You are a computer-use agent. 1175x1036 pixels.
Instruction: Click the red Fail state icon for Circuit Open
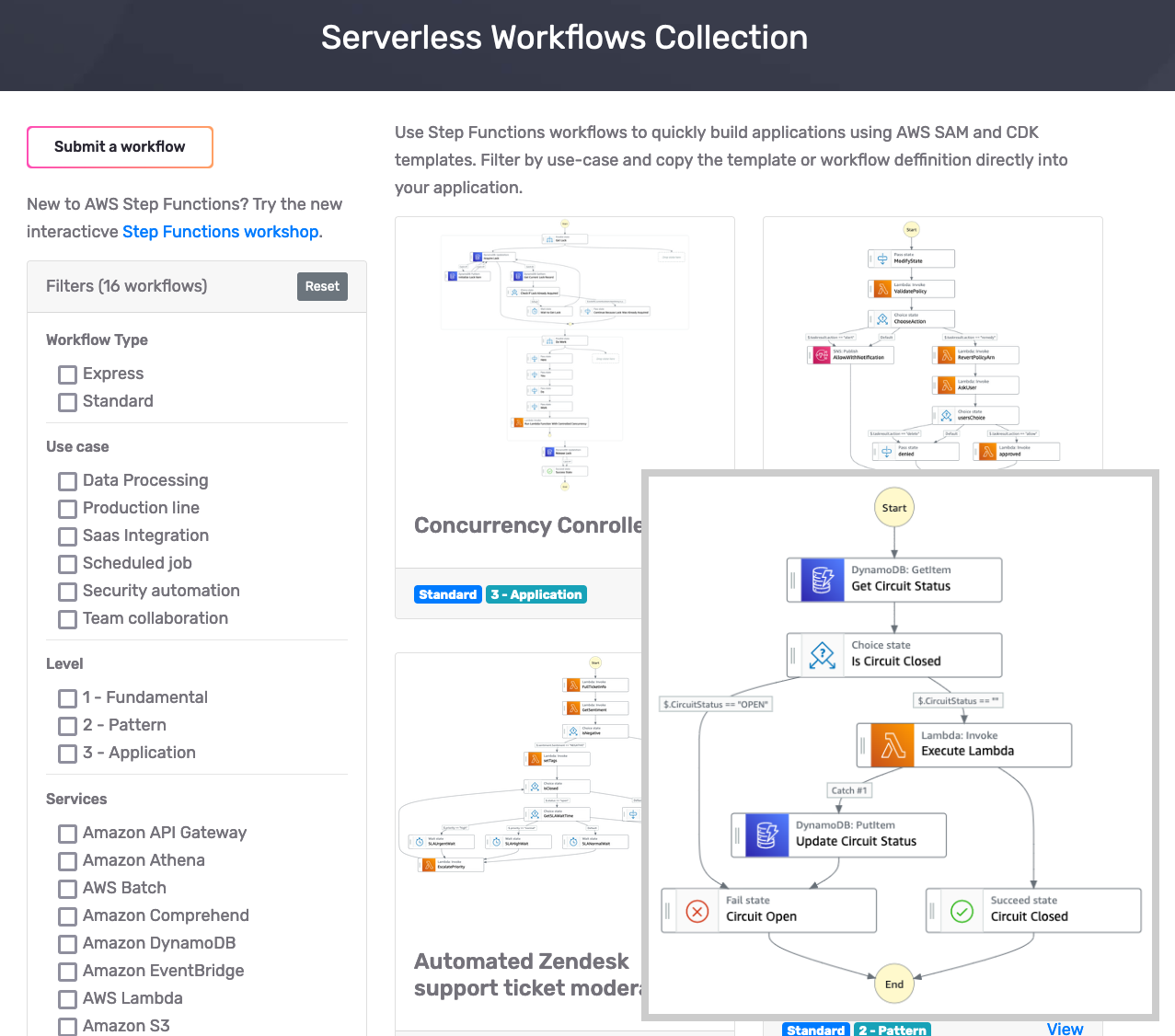point(697,910)
